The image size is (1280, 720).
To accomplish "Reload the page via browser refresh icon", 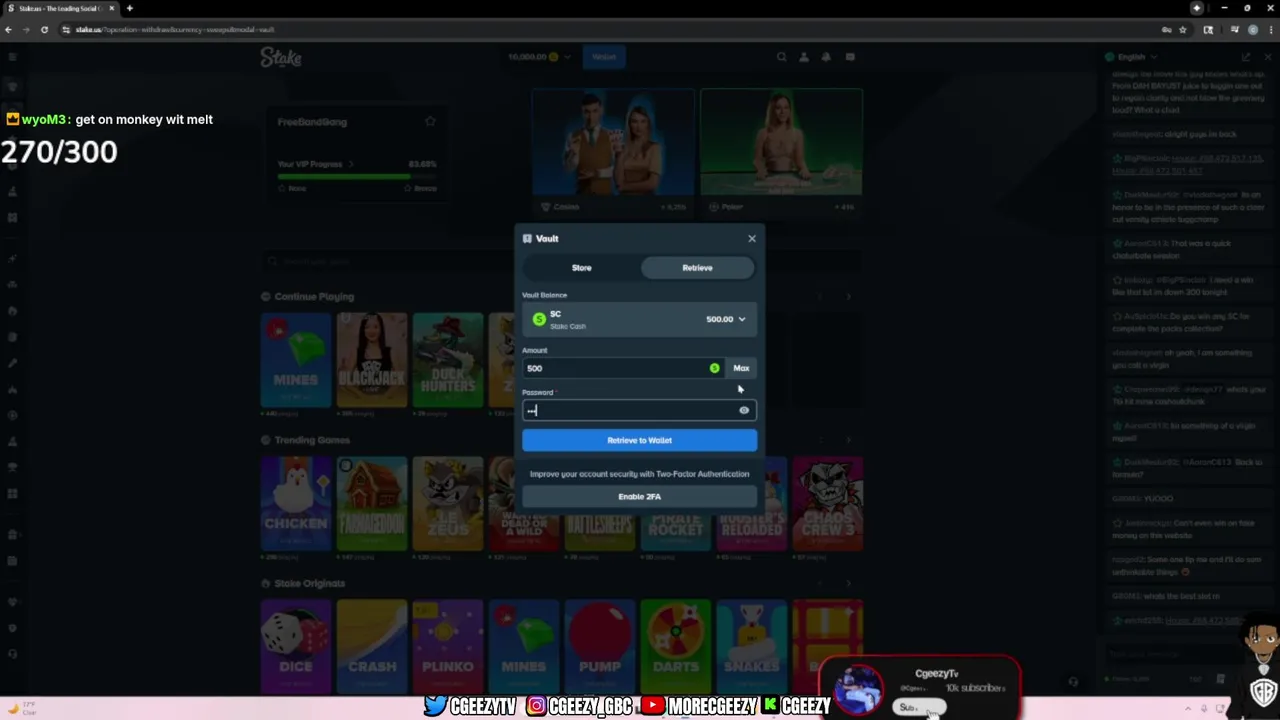I will pos(44,30).
